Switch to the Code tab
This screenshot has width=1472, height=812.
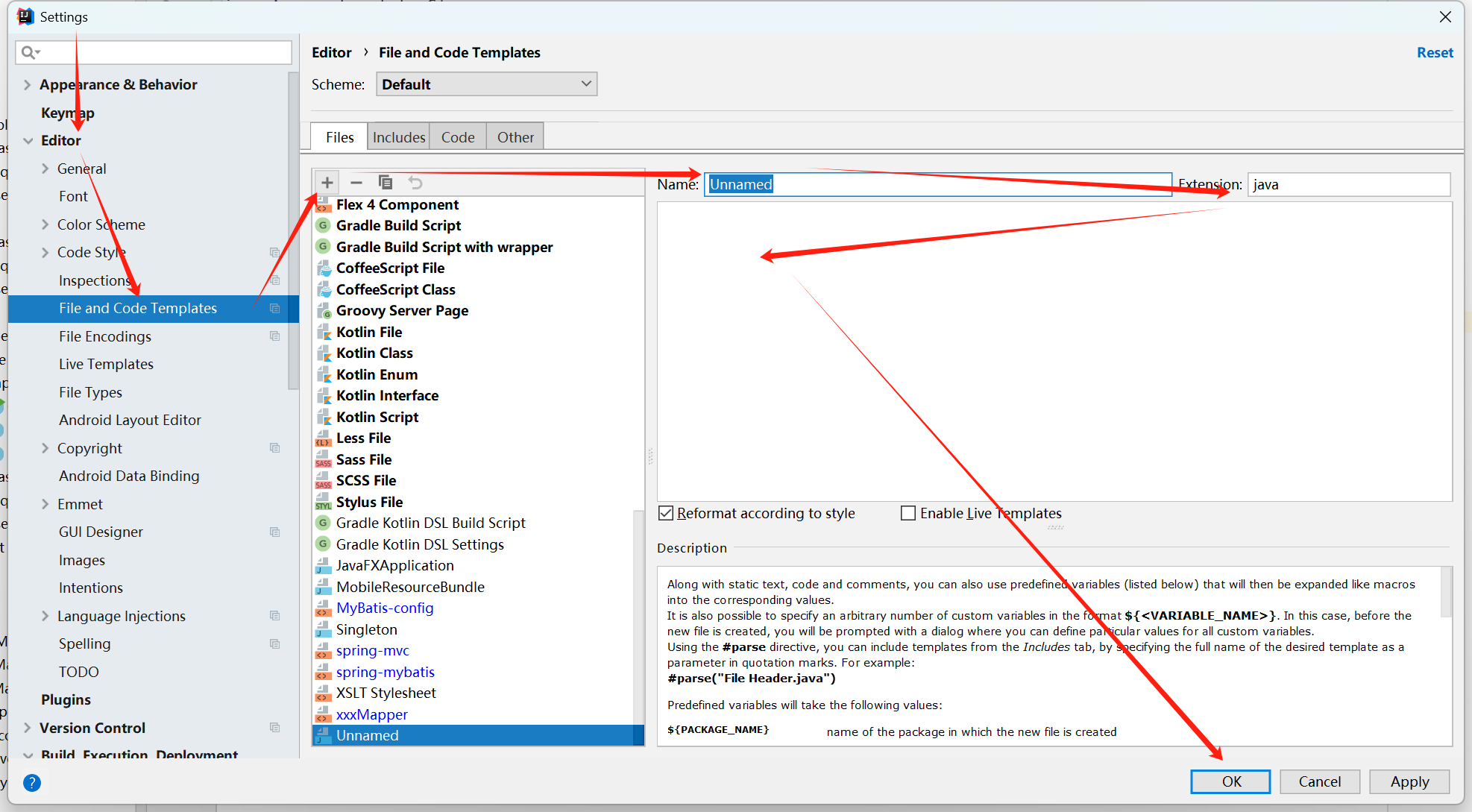click(x=458, y=137)
